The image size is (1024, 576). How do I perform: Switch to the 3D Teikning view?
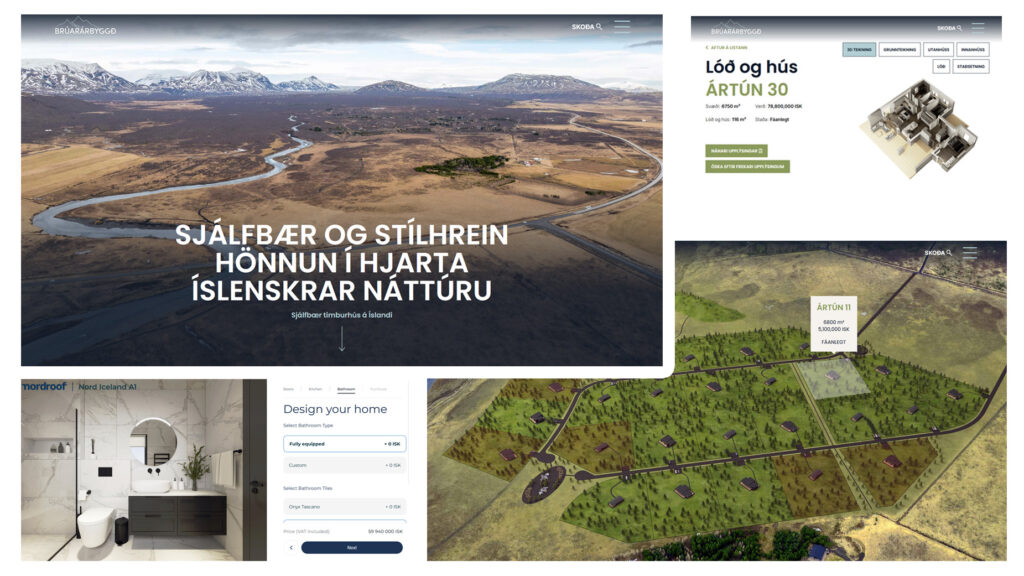[858, 49]
